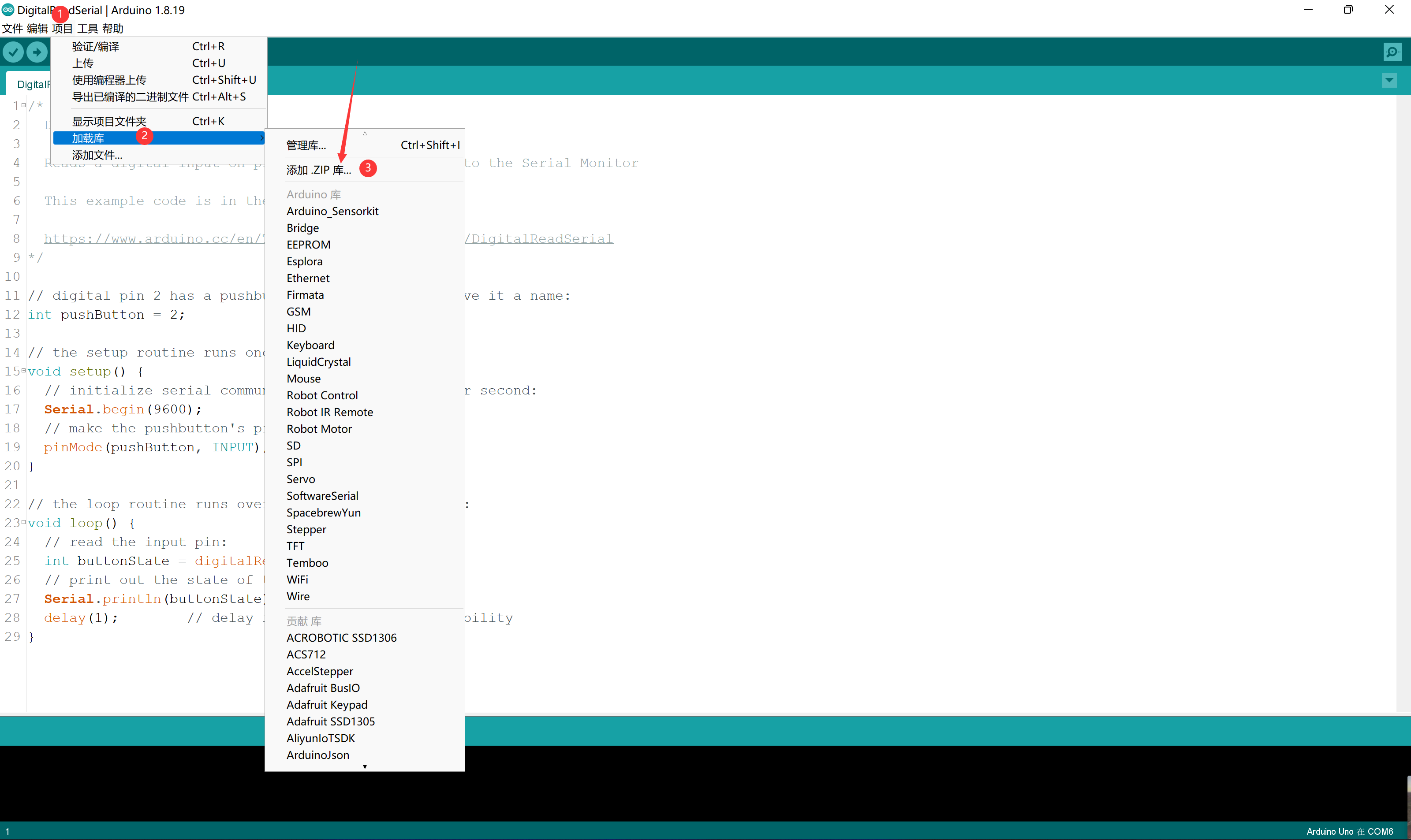This screenshot has width=1411, height=840.
Task: Open the tab dropdown arrow button
Action: click(1389, 80)
